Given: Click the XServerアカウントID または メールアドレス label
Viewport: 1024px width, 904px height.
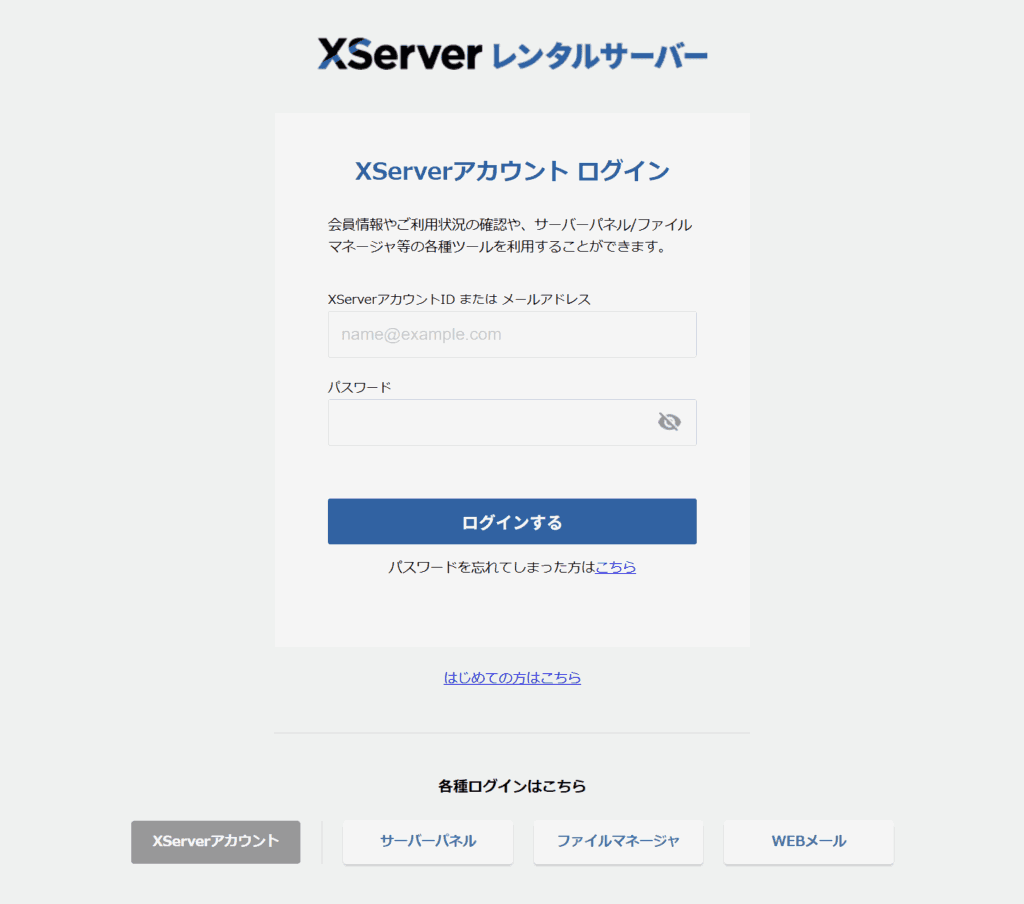Looking at the screenshot, I should click(x=459, y=299).
